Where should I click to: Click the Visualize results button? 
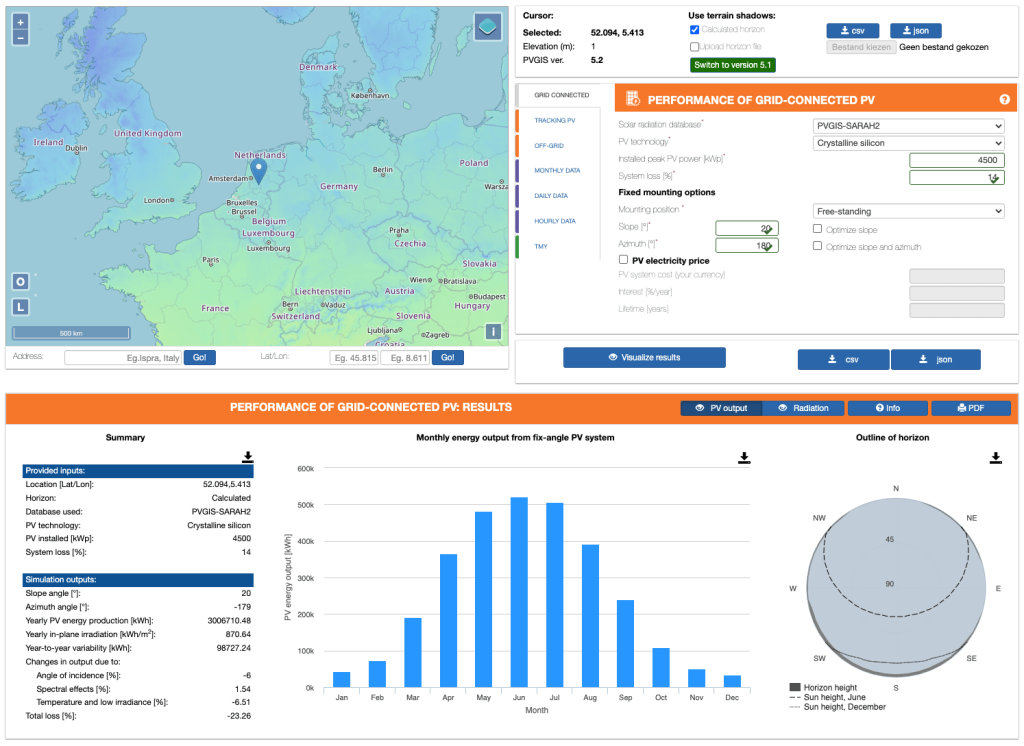point(644,357)
